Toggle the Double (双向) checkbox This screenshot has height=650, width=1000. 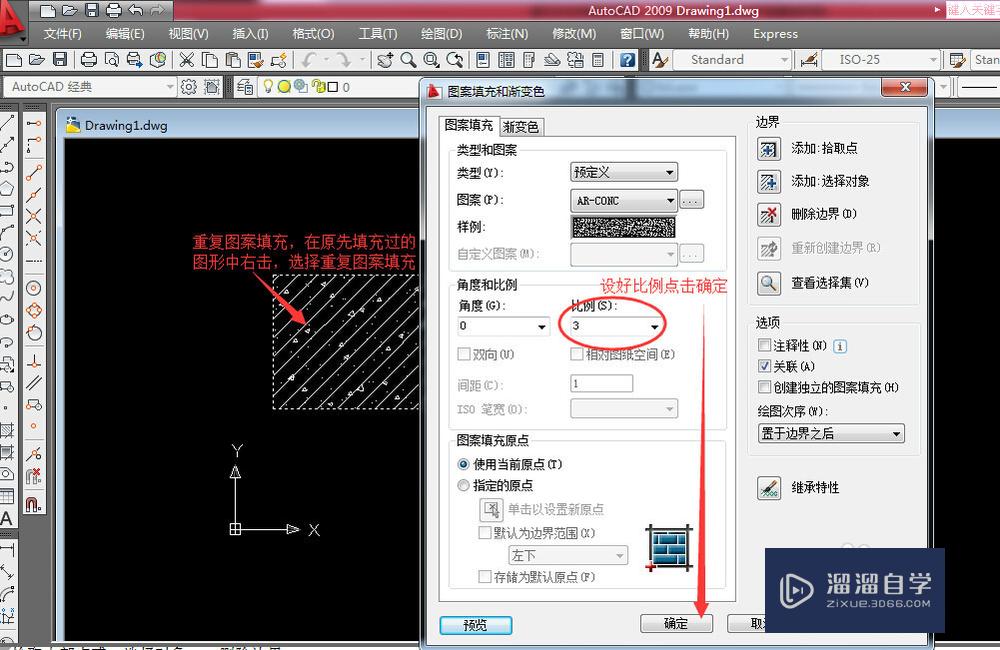point(464,354)
